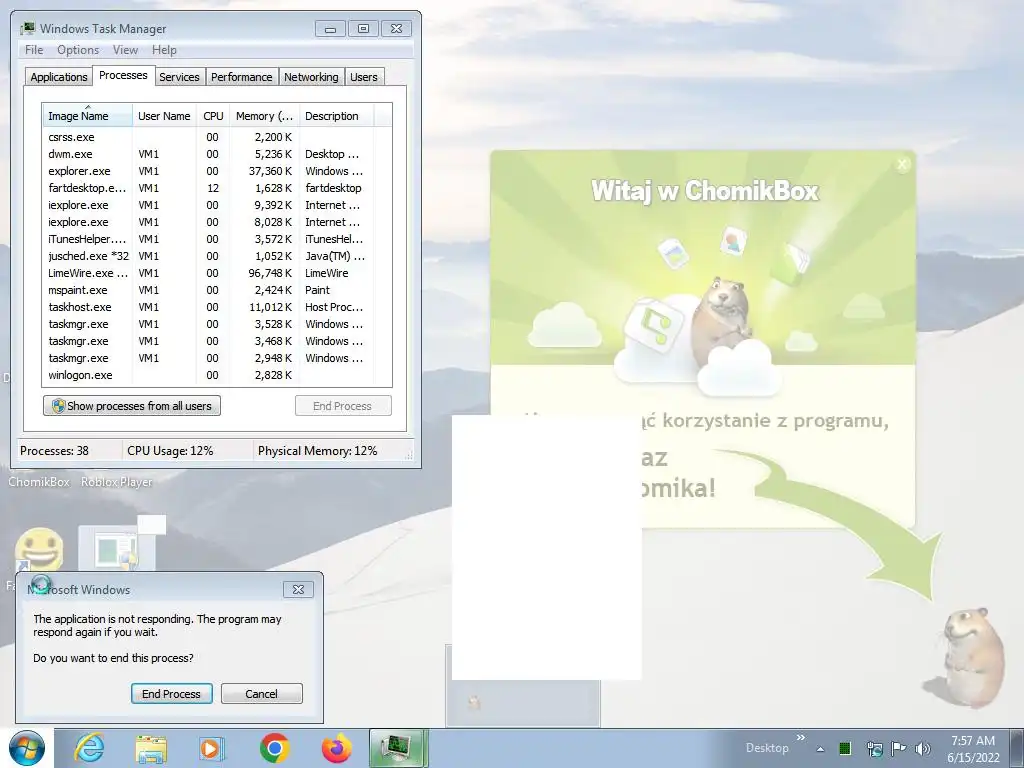Screen dimensions: 1024x768
Task: Switch to the Applications tab
Action: [x=59, y=77]
